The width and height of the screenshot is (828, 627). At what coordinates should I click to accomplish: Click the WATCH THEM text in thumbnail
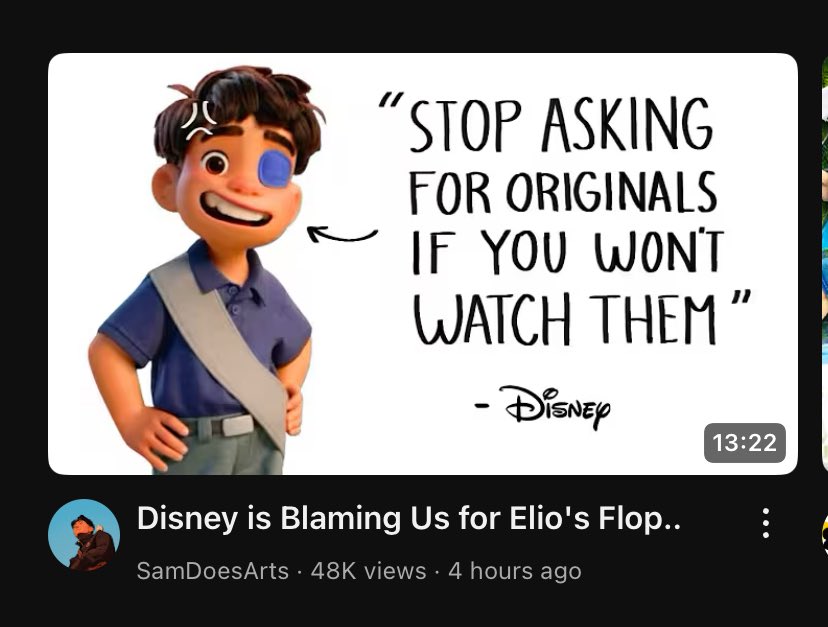[565, 319]
